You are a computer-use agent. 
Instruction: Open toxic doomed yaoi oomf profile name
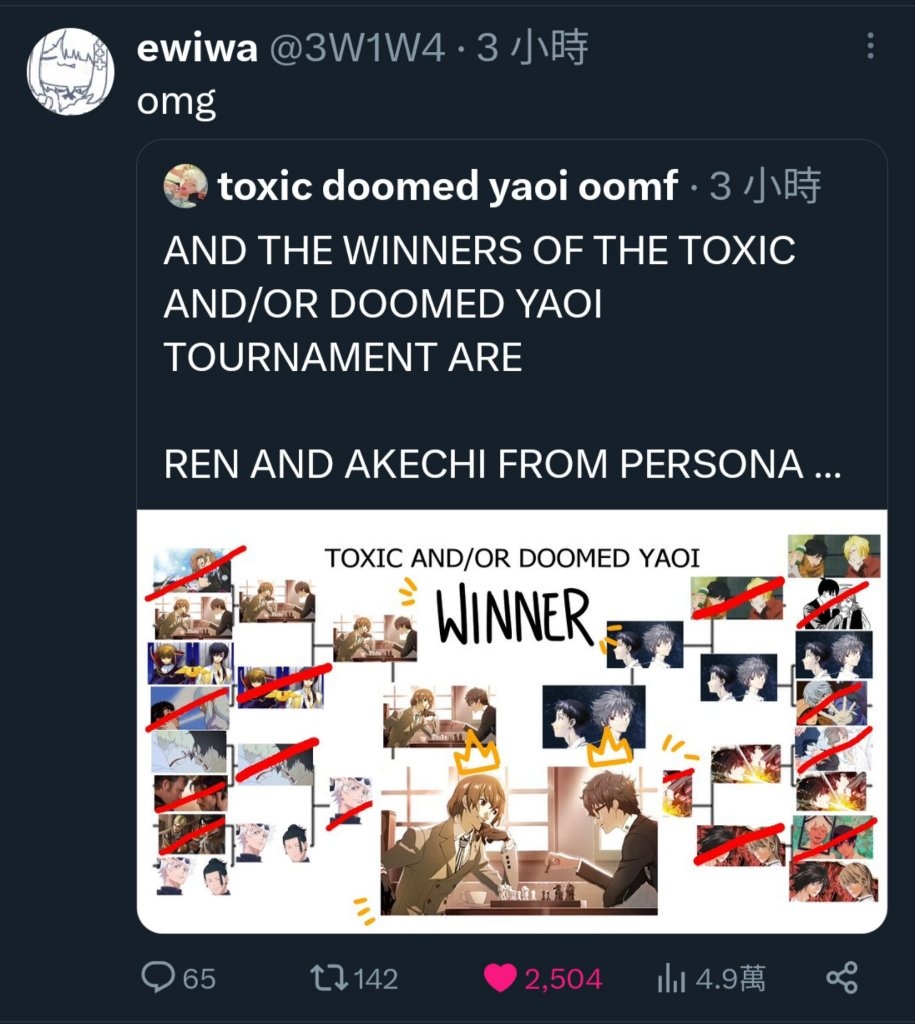point(447,186)
